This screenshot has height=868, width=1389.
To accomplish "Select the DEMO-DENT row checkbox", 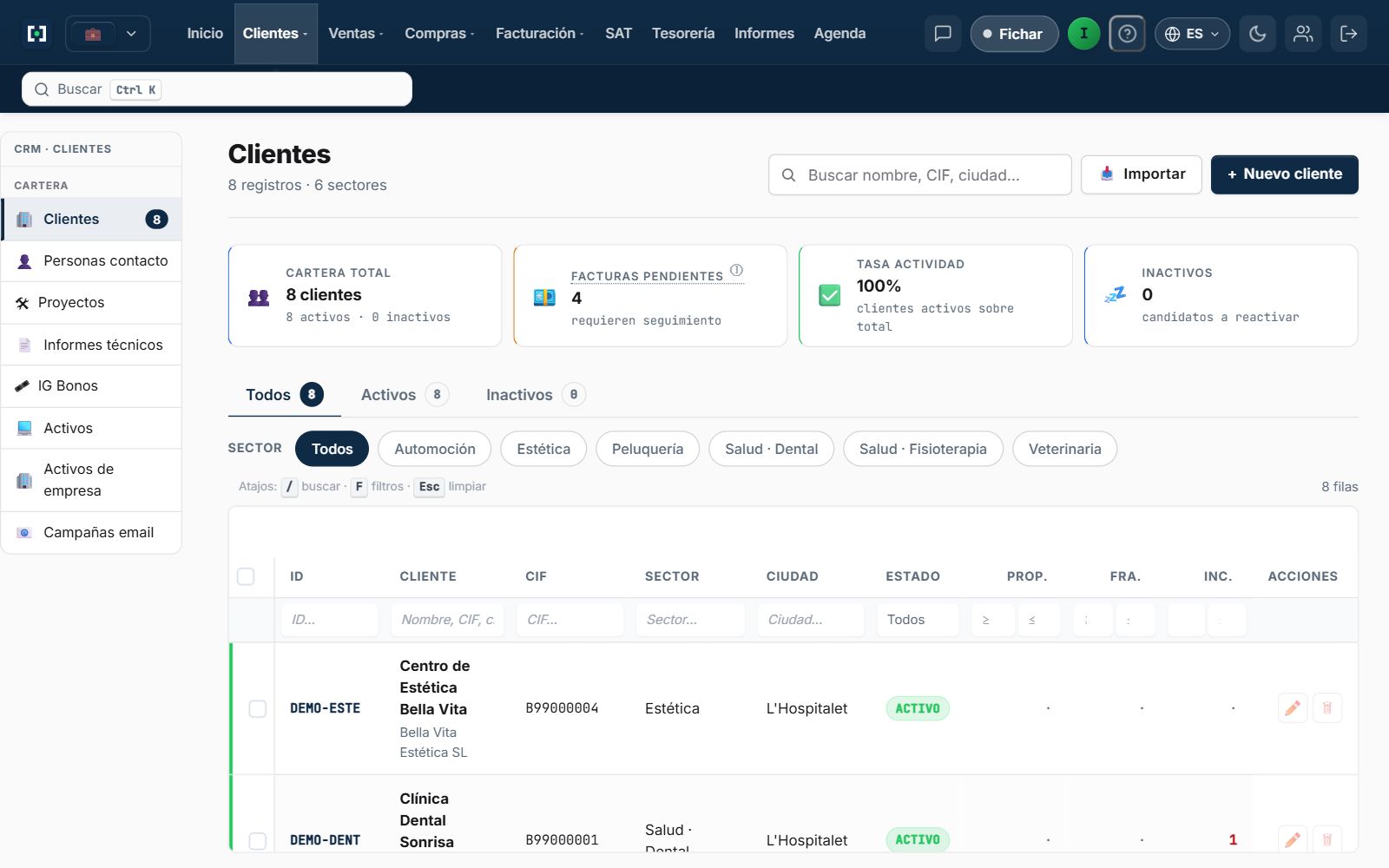I will pyautogui.click(x=258, y=840).
